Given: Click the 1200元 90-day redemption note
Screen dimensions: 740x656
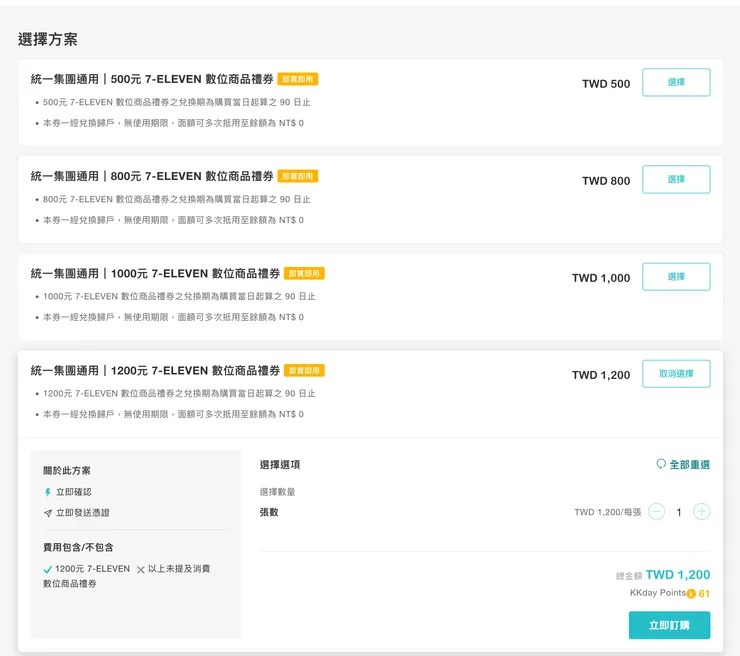Looking at the screenshot, I should click(x=179, y=394).
